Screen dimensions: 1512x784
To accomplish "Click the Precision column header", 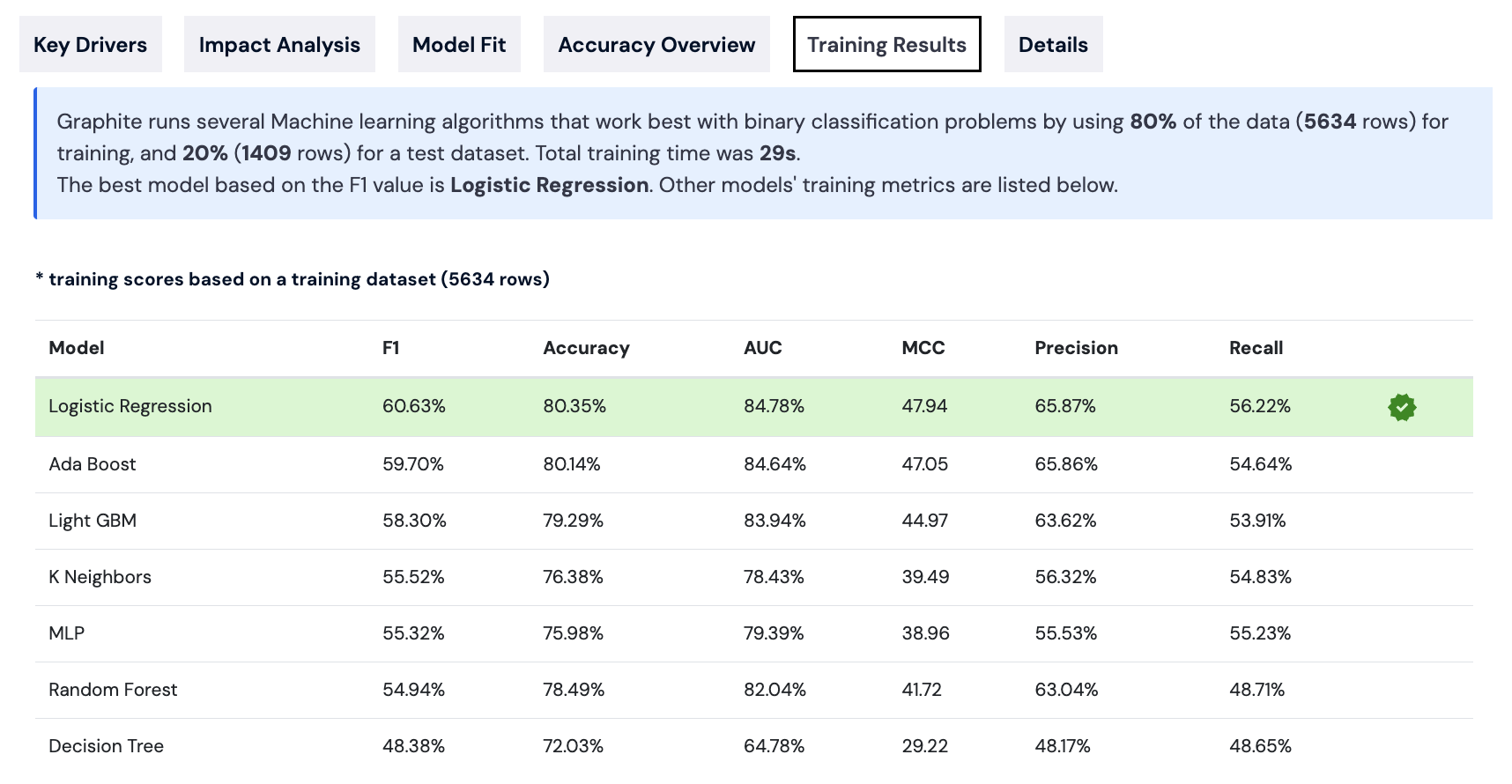I will click(x=1076, y=348).
